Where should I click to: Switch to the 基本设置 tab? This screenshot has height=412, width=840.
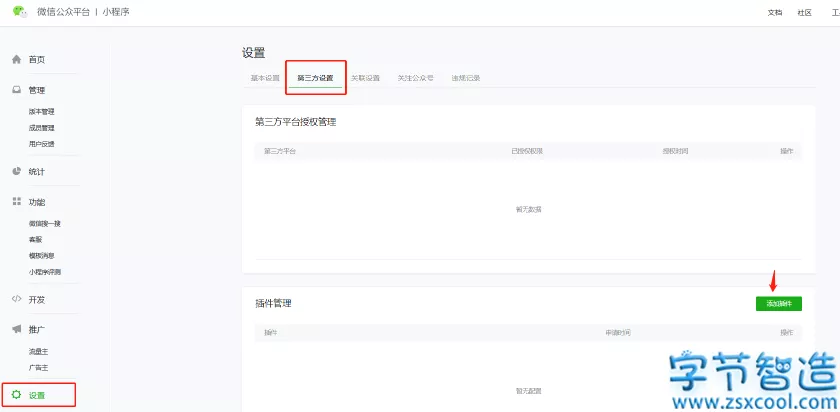click(x=265, y=78)
